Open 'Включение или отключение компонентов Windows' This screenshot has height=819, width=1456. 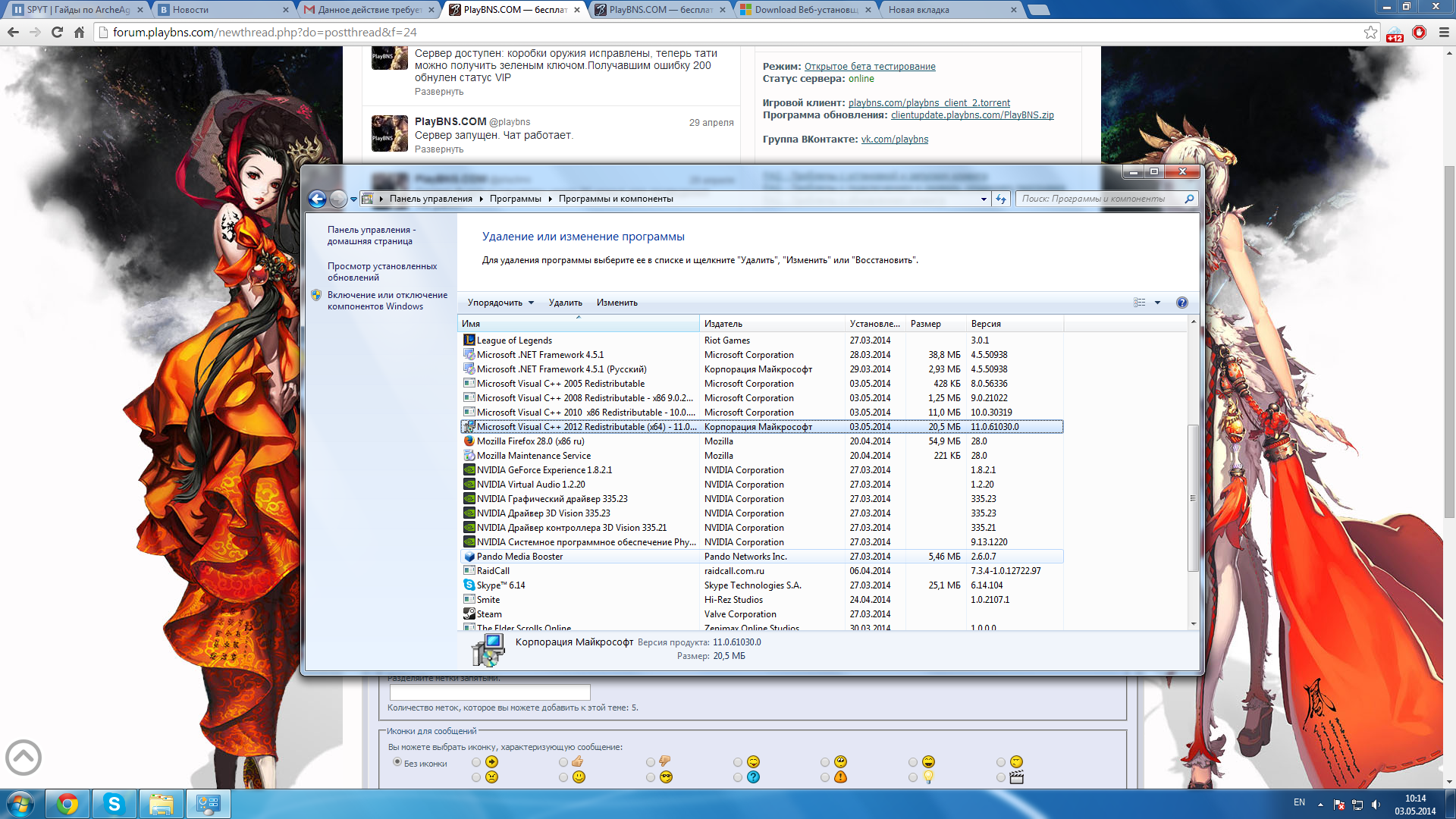(388, 300)
